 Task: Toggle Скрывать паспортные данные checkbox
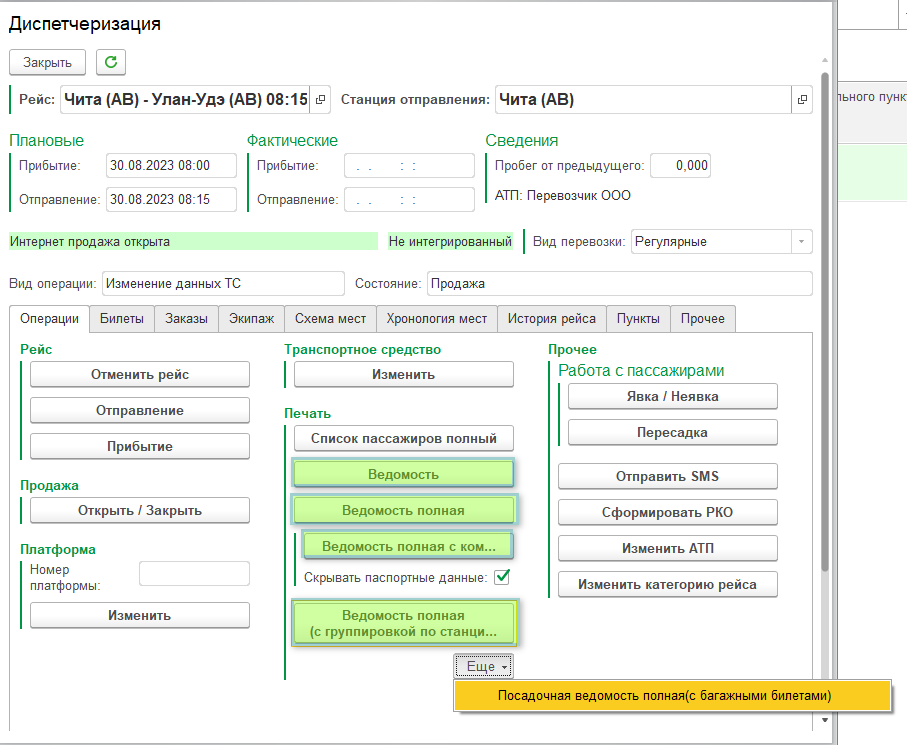(502, 577)
